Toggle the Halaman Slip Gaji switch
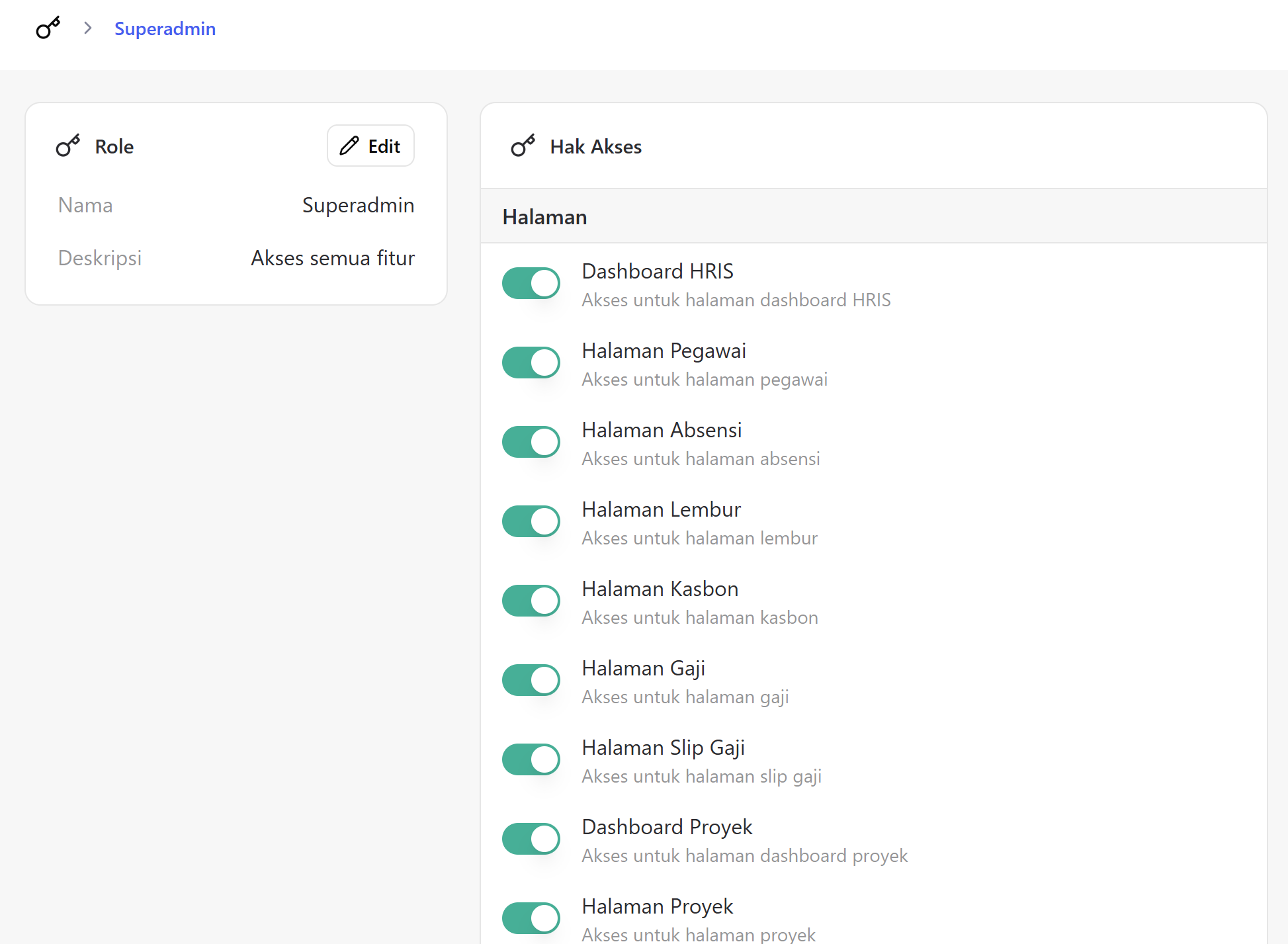 pyautogui.click(x=531, y=760)
